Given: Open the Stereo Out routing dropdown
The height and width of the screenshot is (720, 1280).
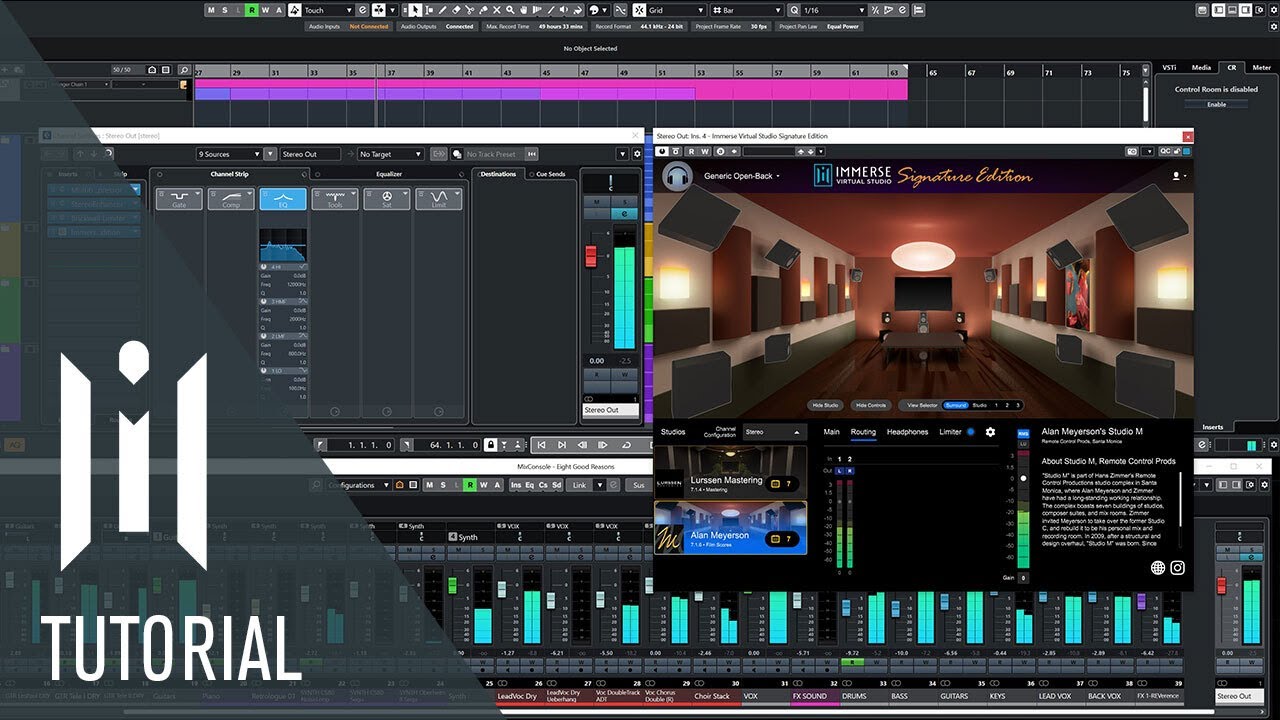Looking at the screenshot, I should click(310, 154).
